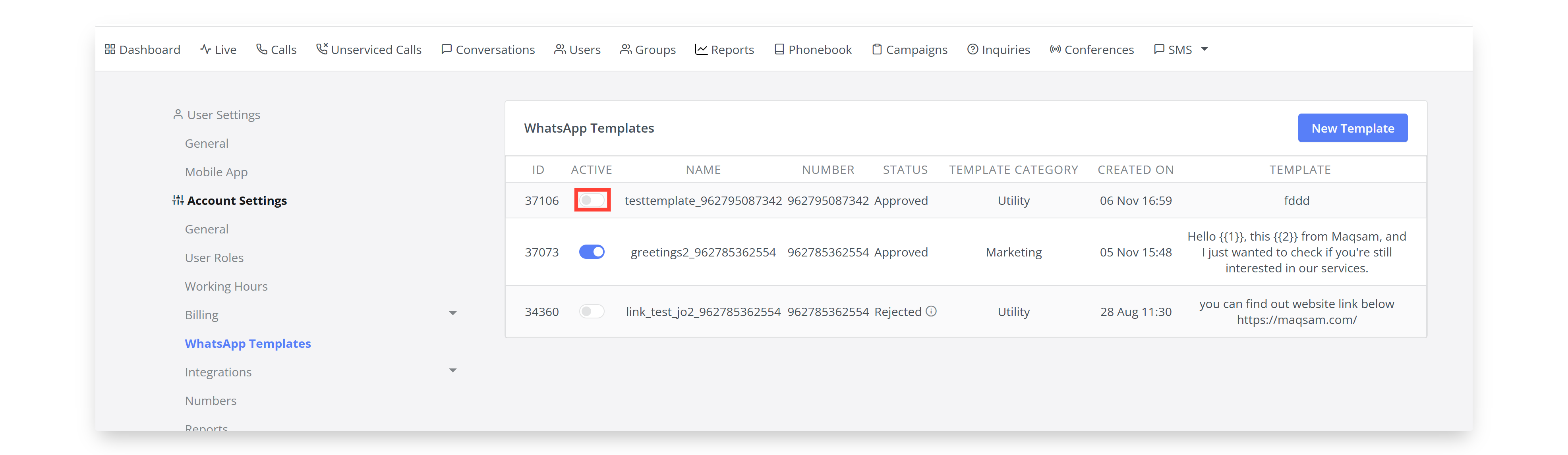Open the Dashboard menu item
The height and width of the screenshot is (455, 1568).
143,49
